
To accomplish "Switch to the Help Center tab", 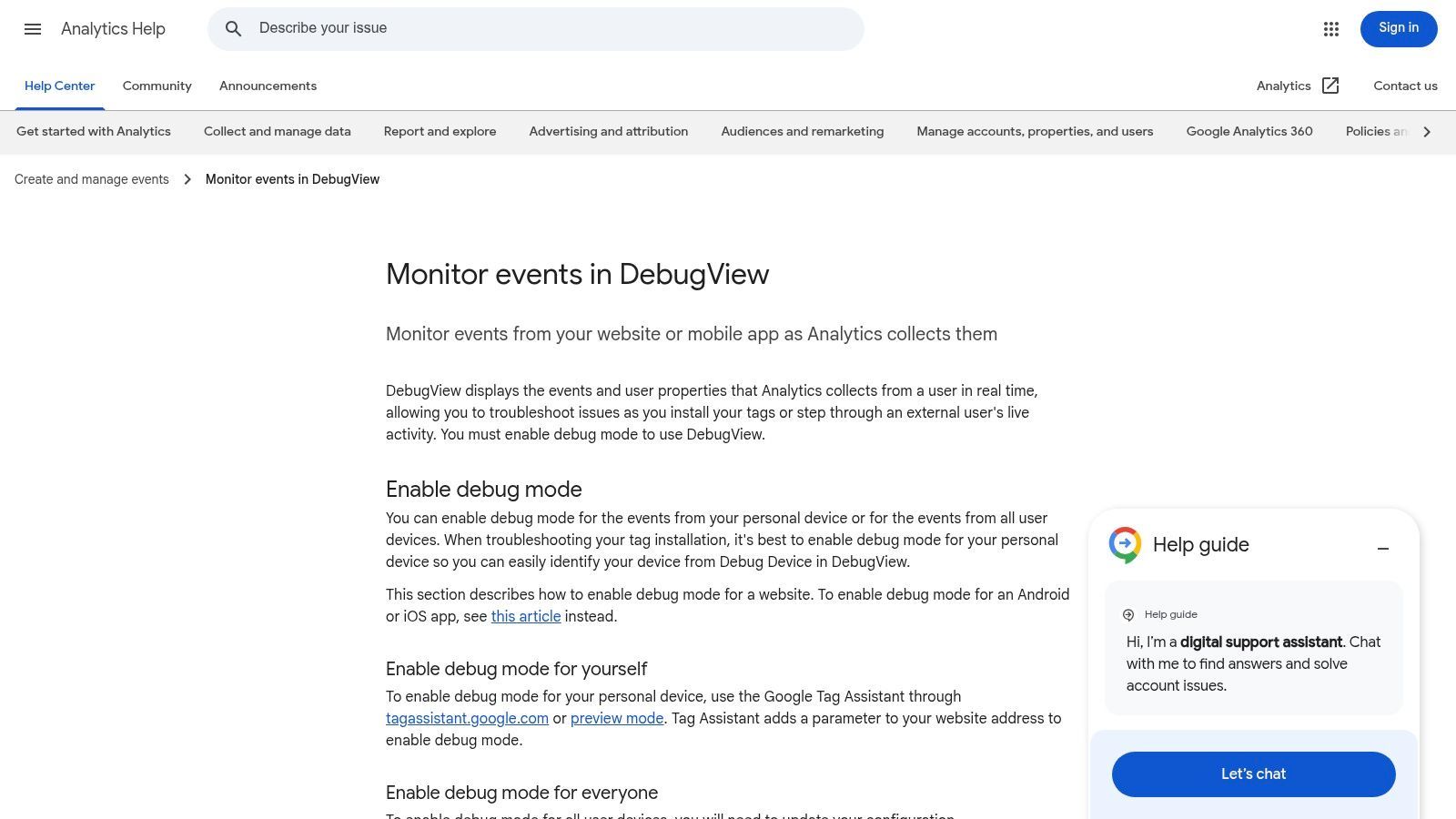I will pyautogui.click(x=60, y=86).
